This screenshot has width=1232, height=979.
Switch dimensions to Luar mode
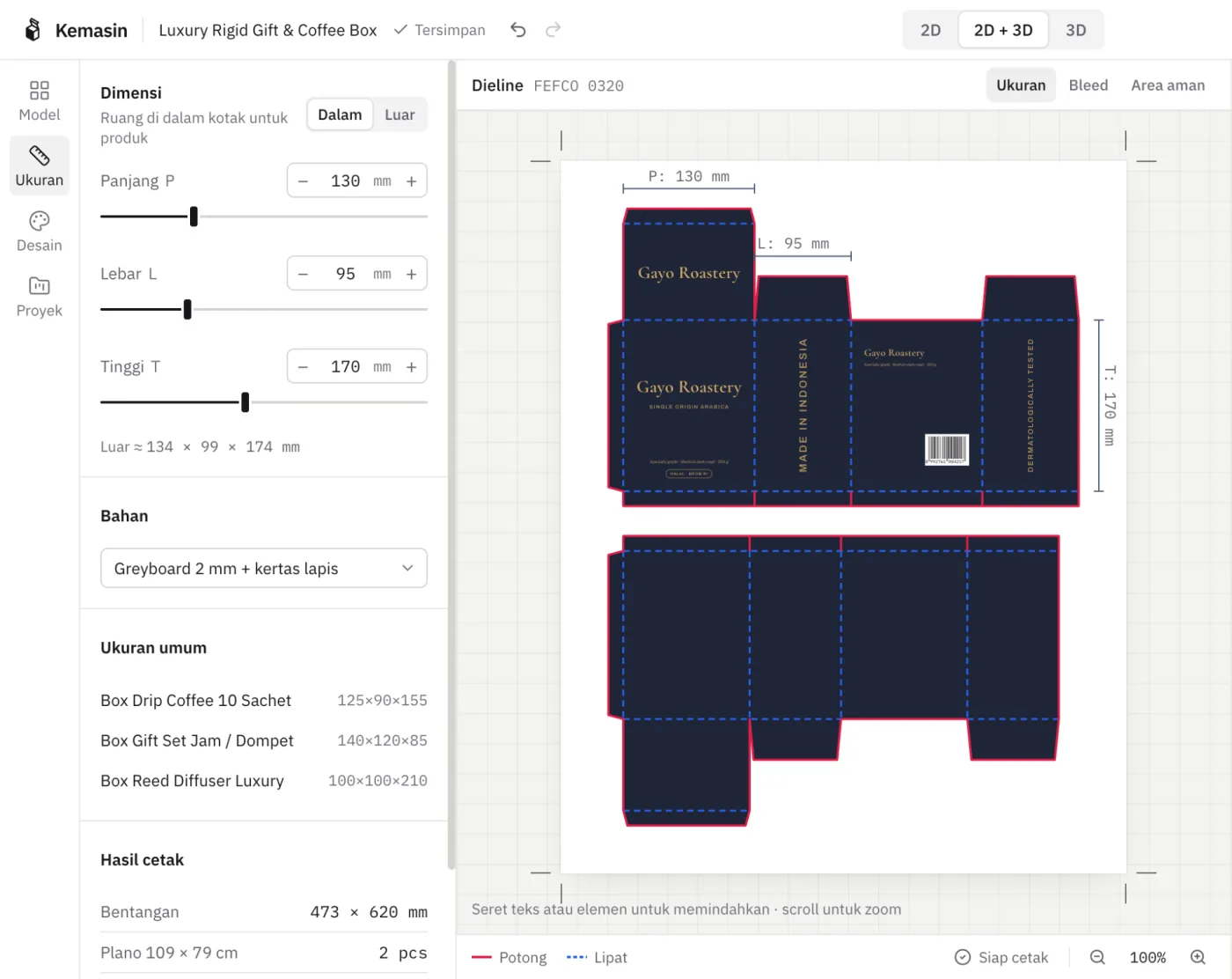click(x=400, y=114)
